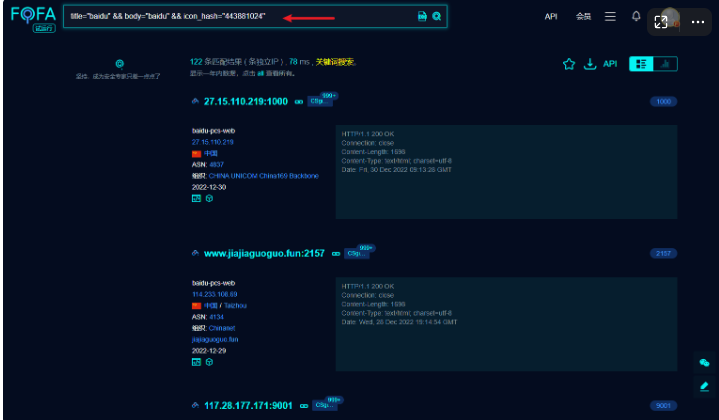Click the icon left of 27.15.110.219:1000
This screenshot has width=719, height=420.
[x=195, y=101]
